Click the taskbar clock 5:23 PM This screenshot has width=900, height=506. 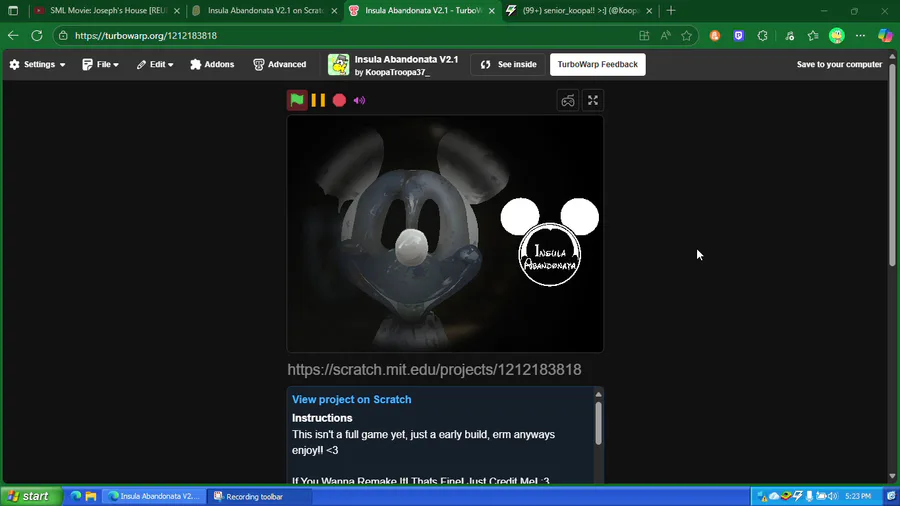(x=858, y=496)
